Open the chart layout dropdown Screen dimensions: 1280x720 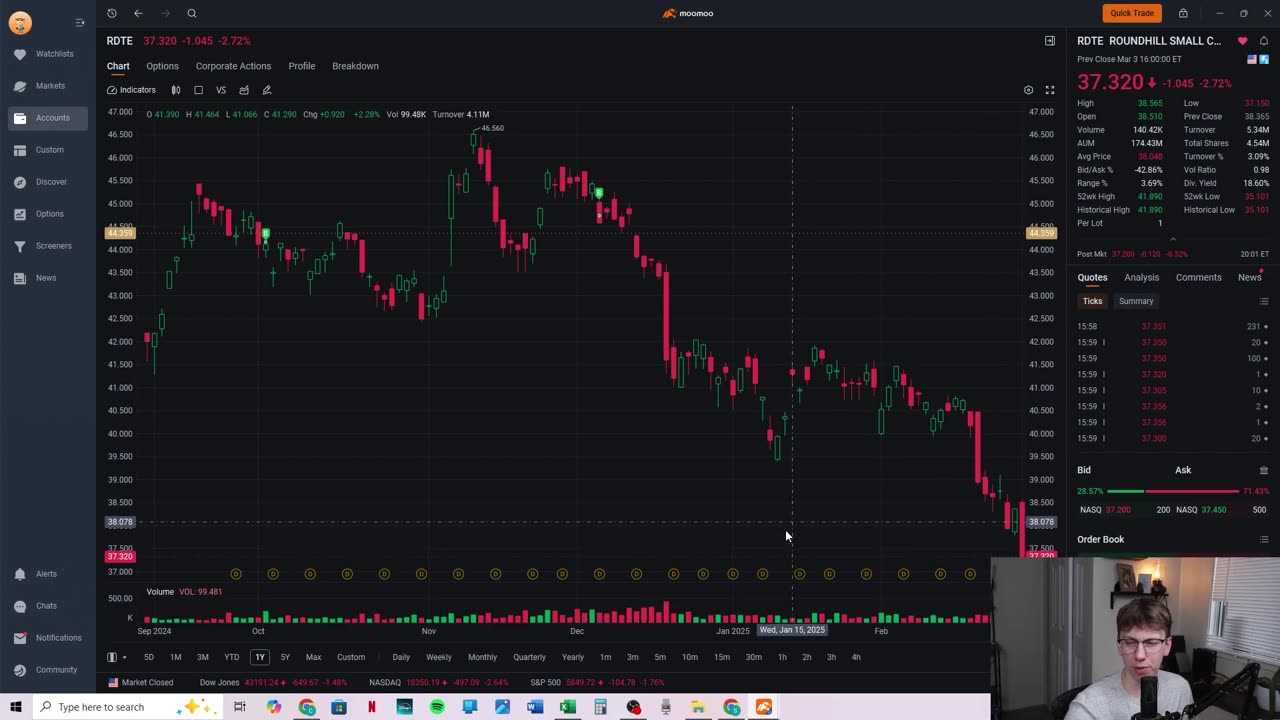115,657
